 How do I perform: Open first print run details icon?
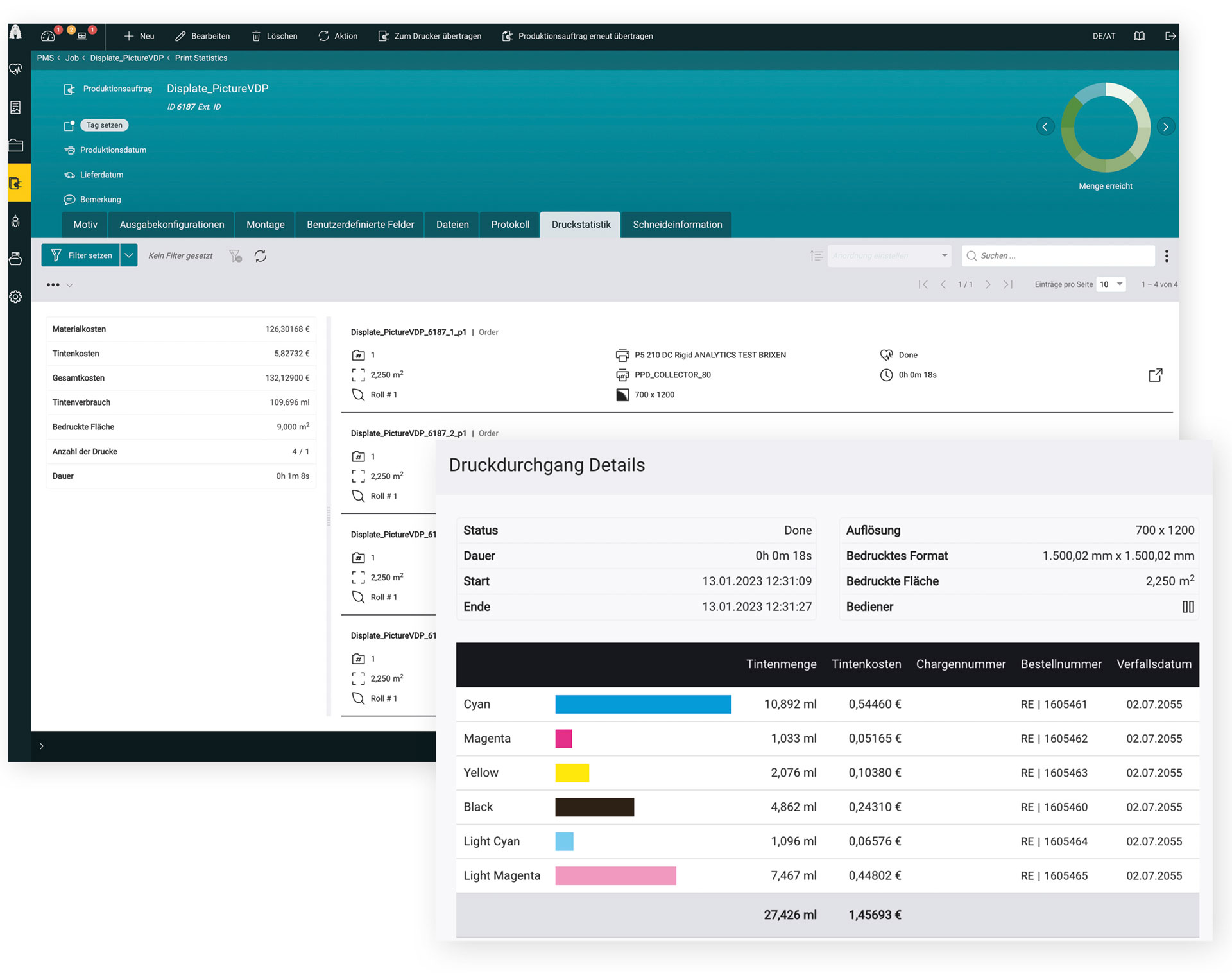tap(1155, 375)
